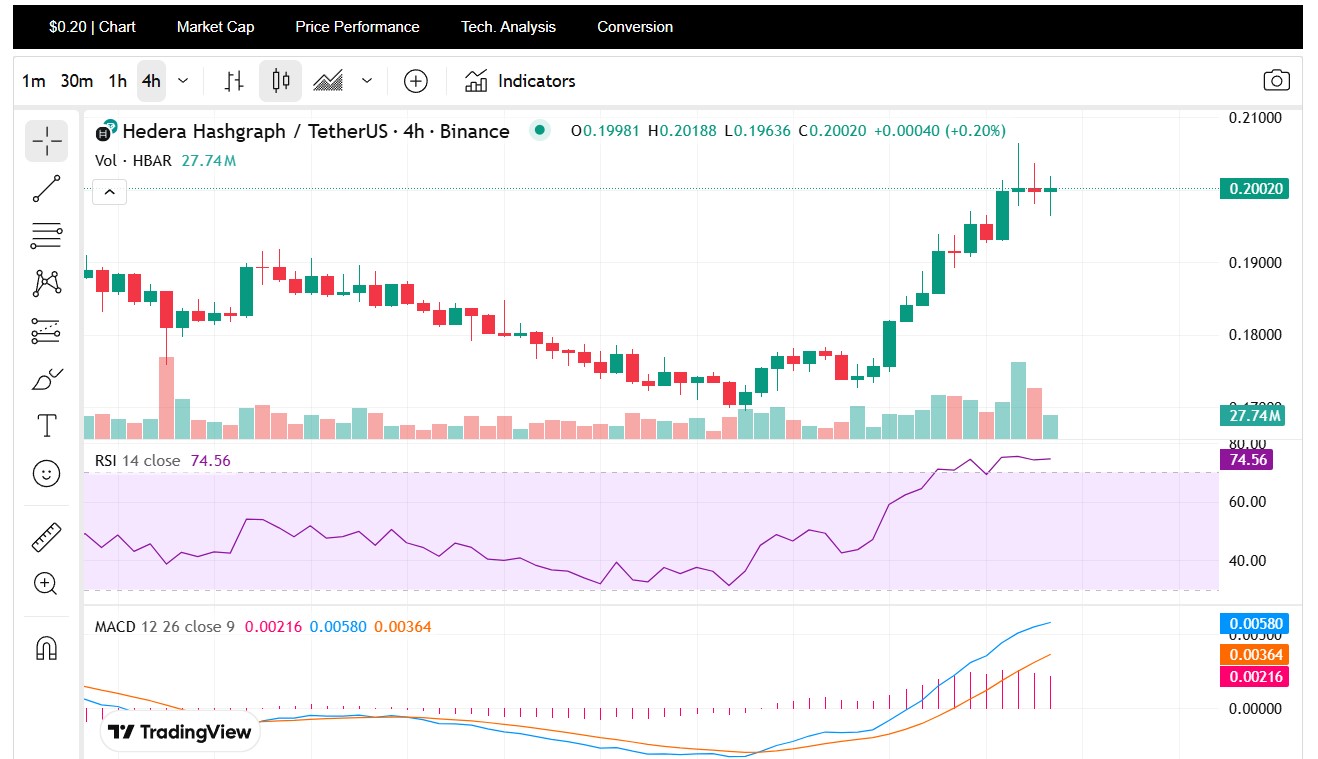Select the Text annotation tool

pos(46,426)
